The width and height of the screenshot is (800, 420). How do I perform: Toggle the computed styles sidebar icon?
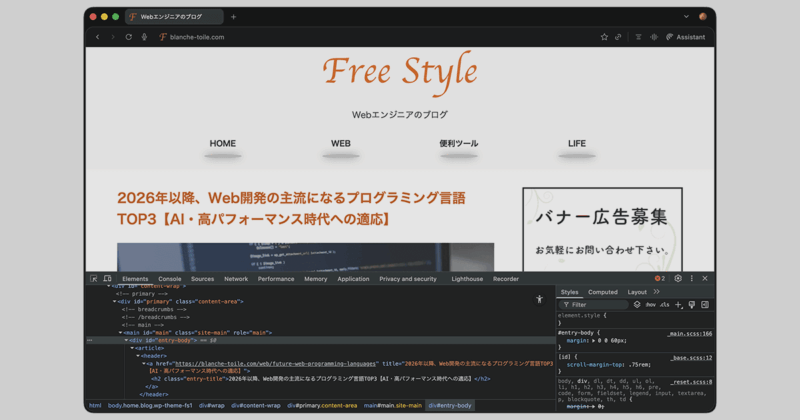tap(705, 305)
